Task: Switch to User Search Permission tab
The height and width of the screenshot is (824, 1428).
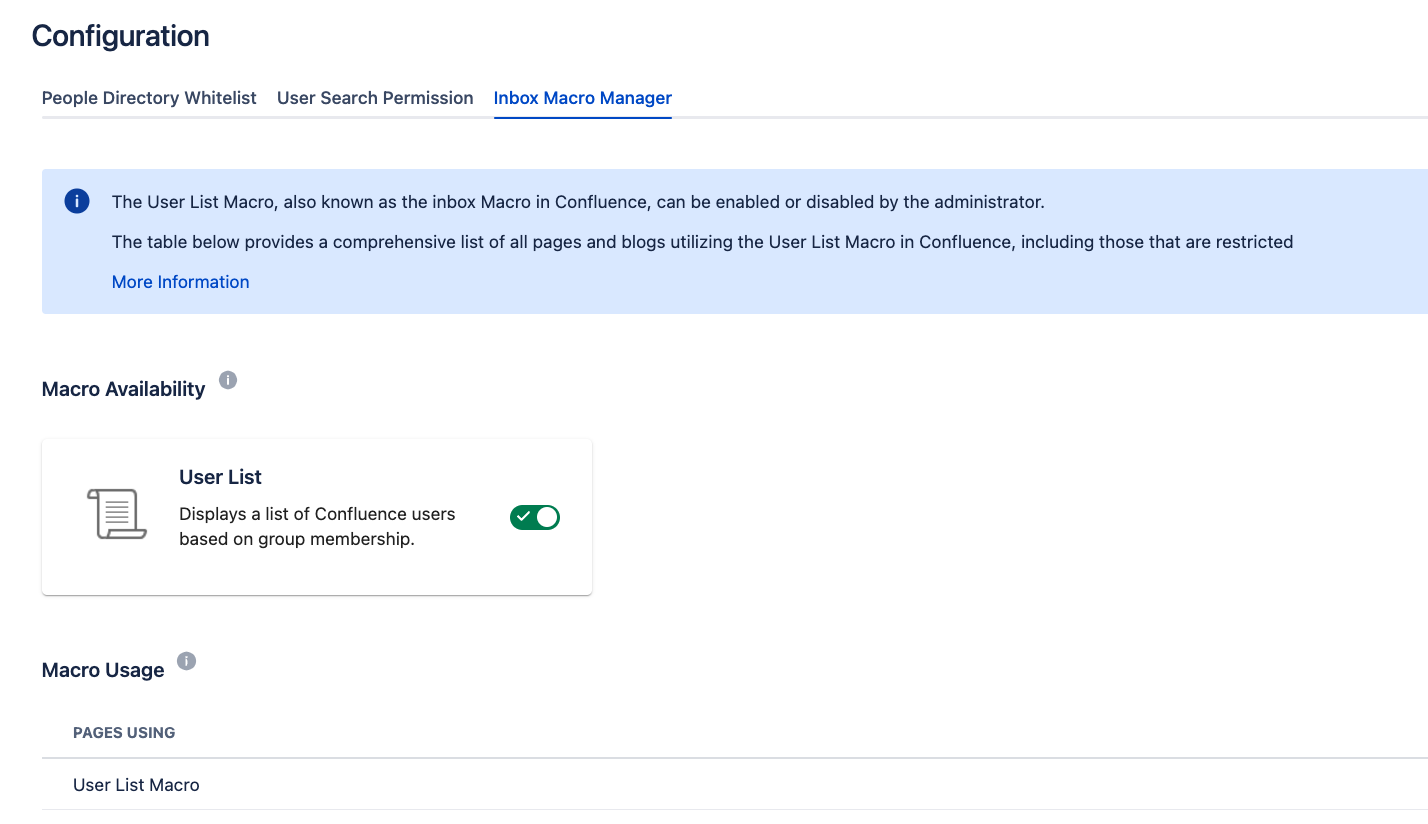Action: tap(375, 98)
